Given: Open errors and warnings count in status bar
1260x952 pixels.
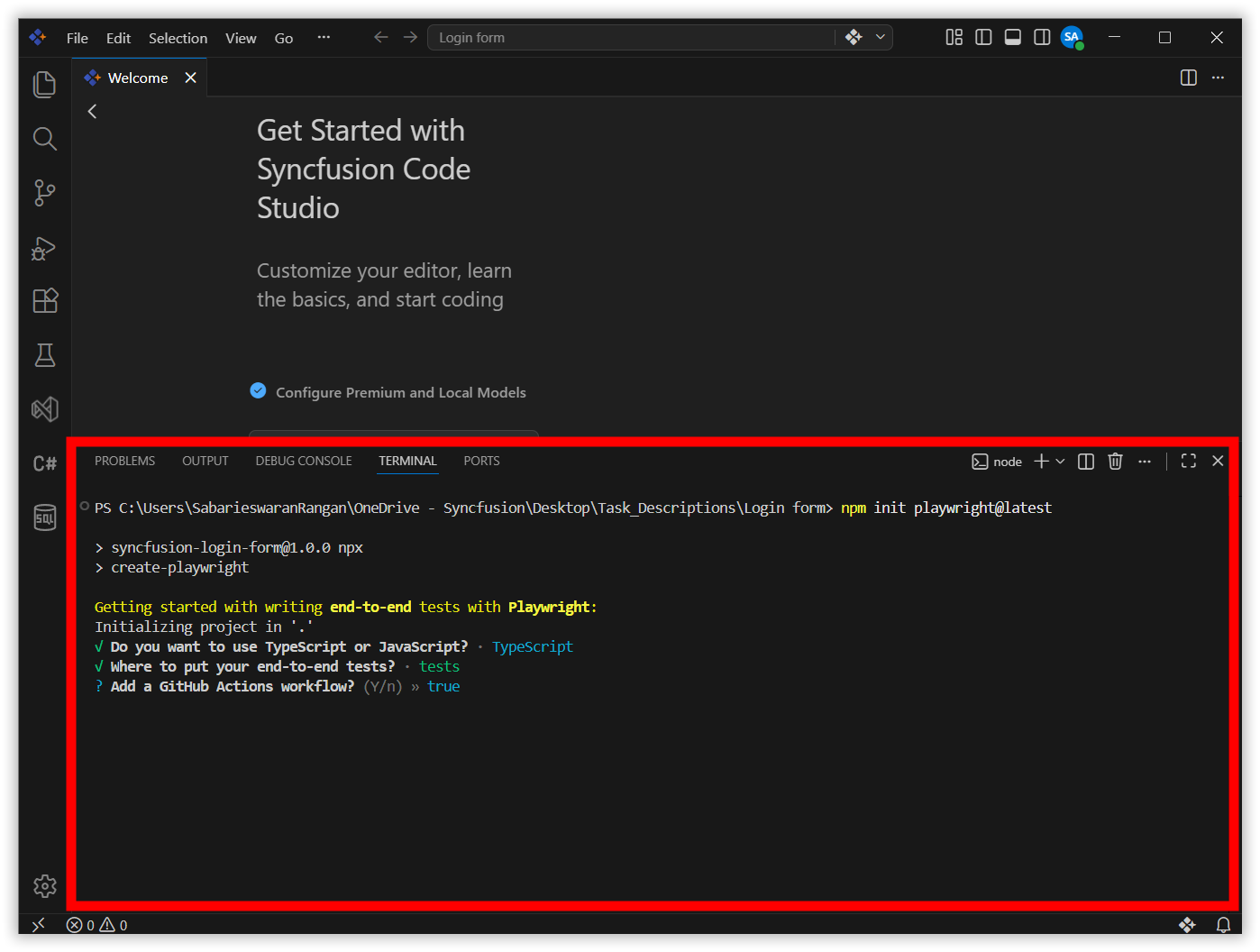Looking at the screenshot, I should (97, 925).
